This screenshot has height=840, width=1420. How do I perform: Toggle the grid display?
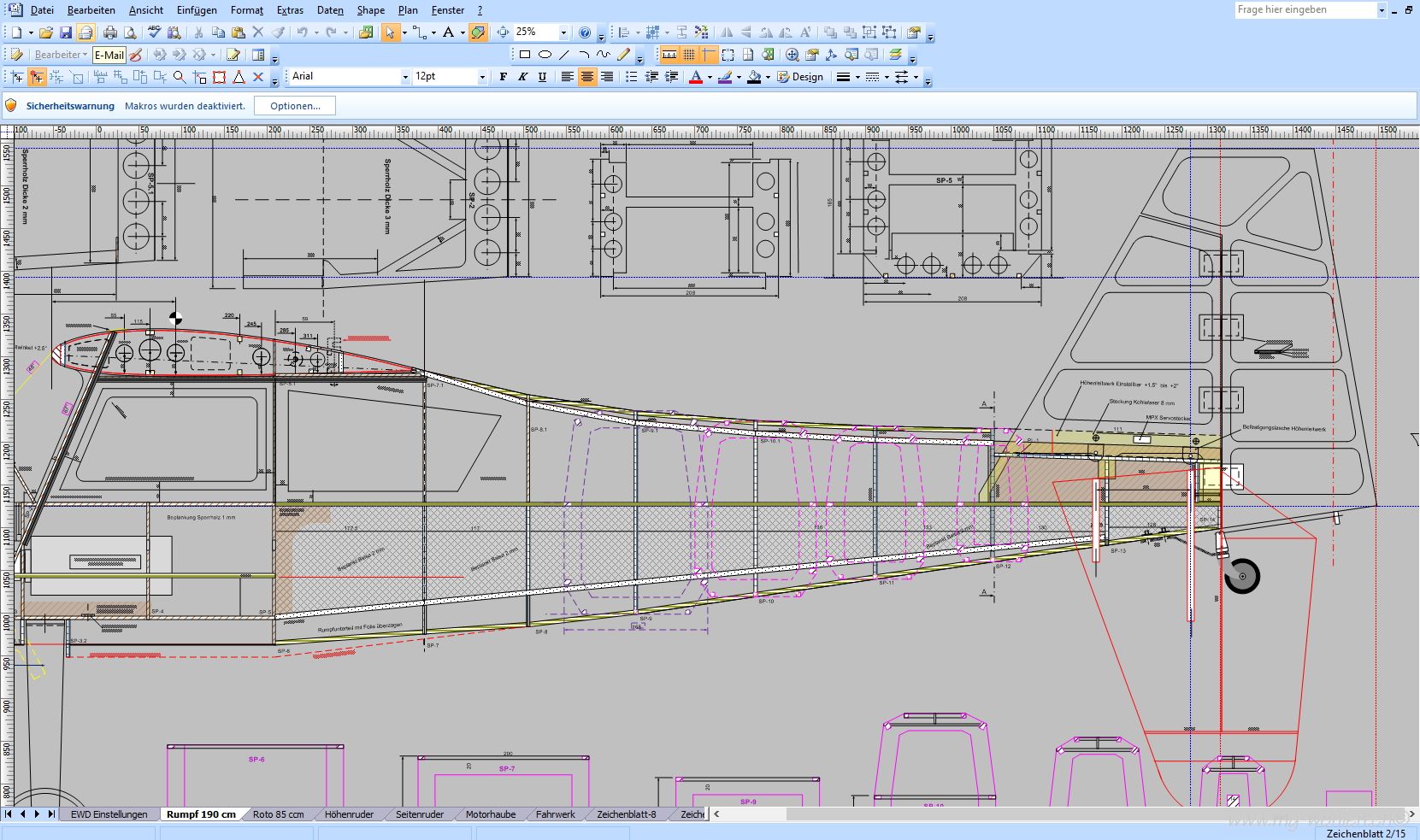pyautogui.click(x=689, y=55)
